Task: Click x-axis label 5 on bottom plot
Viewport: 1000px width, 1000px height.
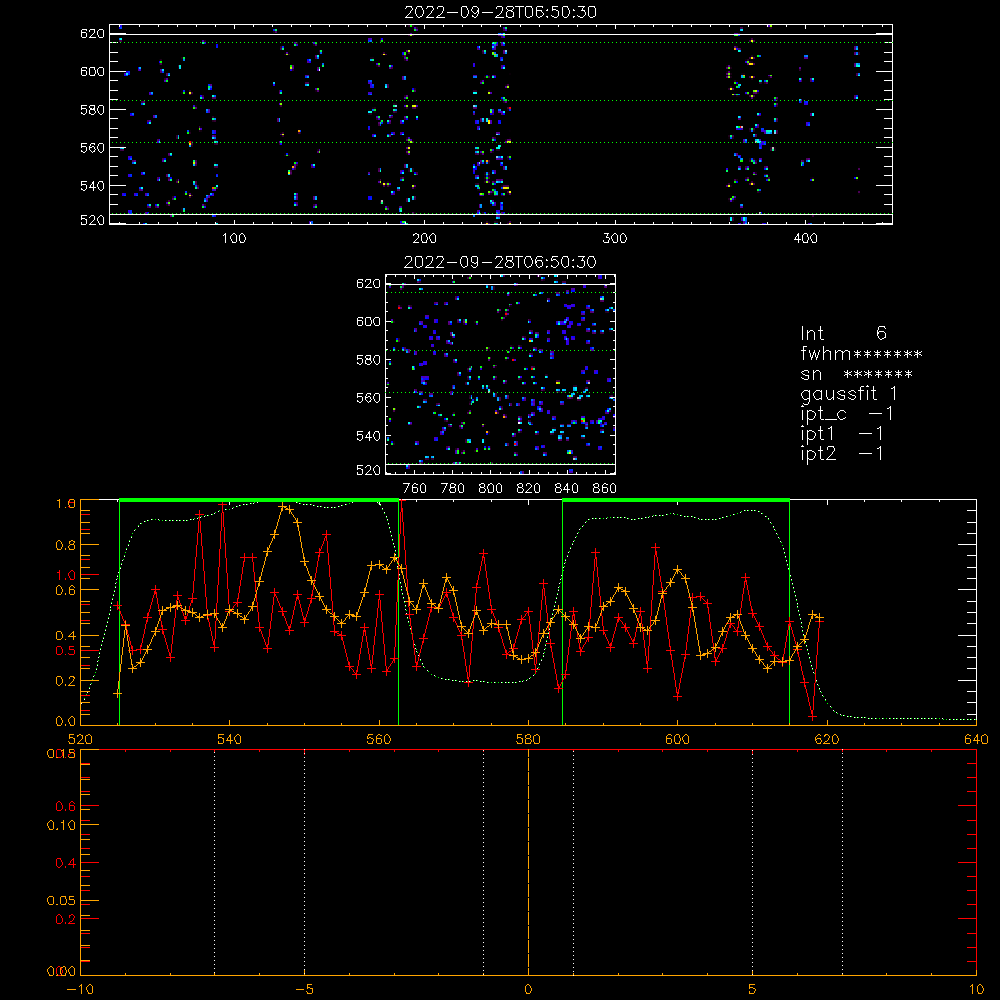Action: [x=753, y=990]
